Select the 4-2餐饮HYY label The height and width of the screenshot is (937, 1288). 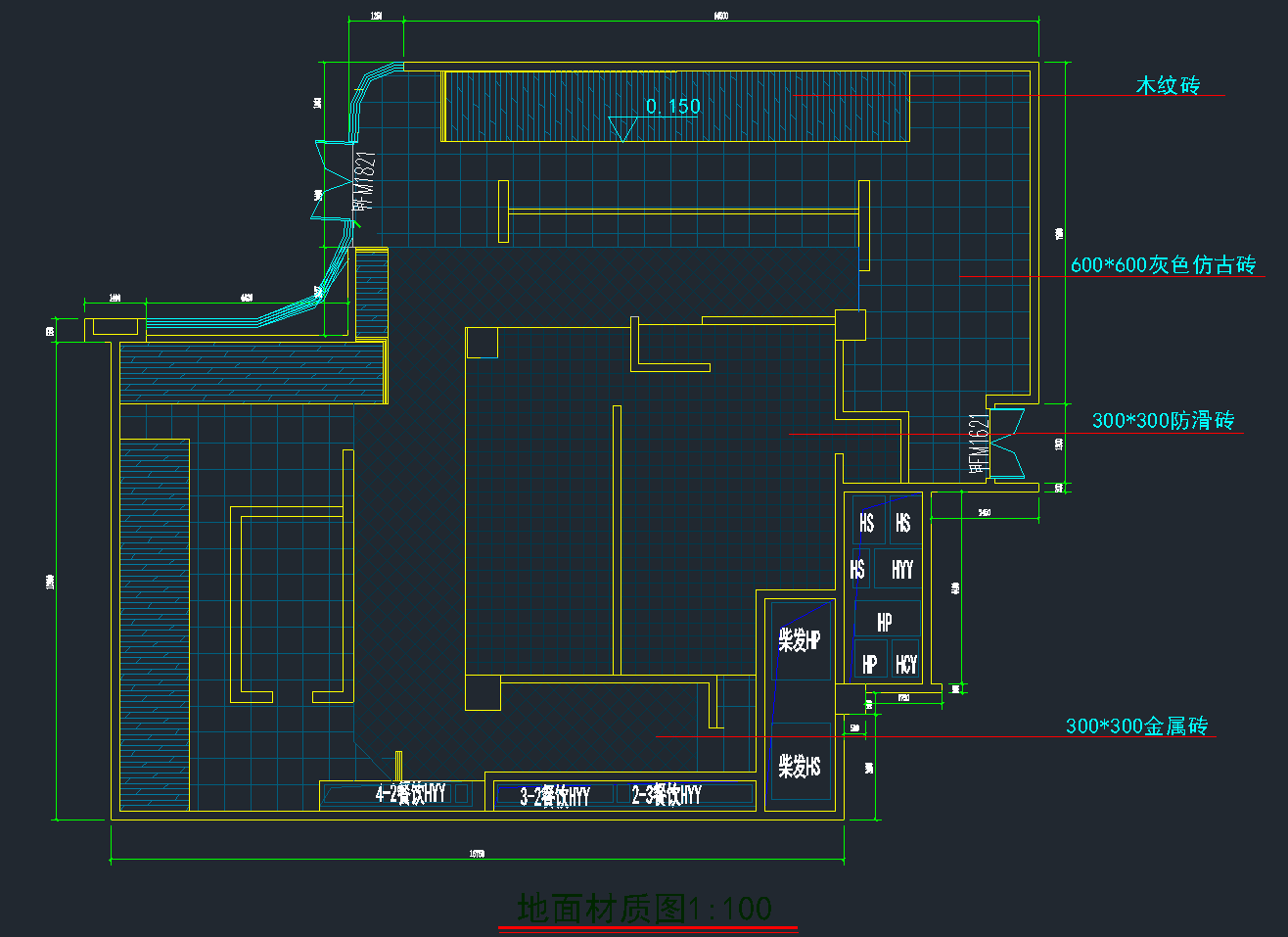click(x=410, y=793)
